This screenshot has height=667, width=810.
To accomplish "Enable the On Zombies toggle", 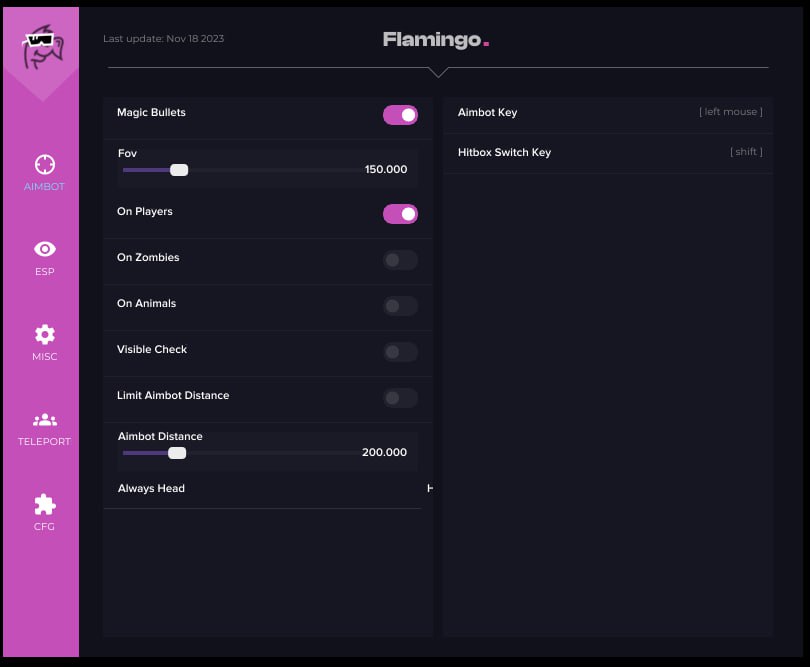I will click(x=400, y=260).
